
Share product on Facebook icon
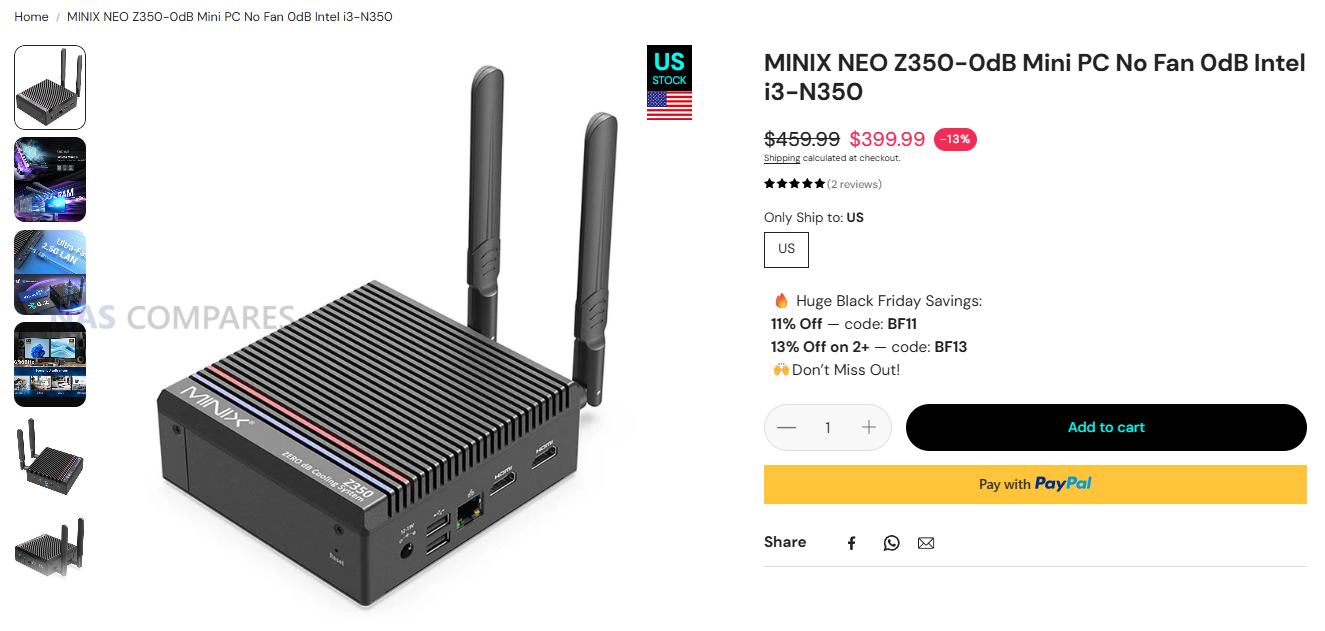pos(852,543)
